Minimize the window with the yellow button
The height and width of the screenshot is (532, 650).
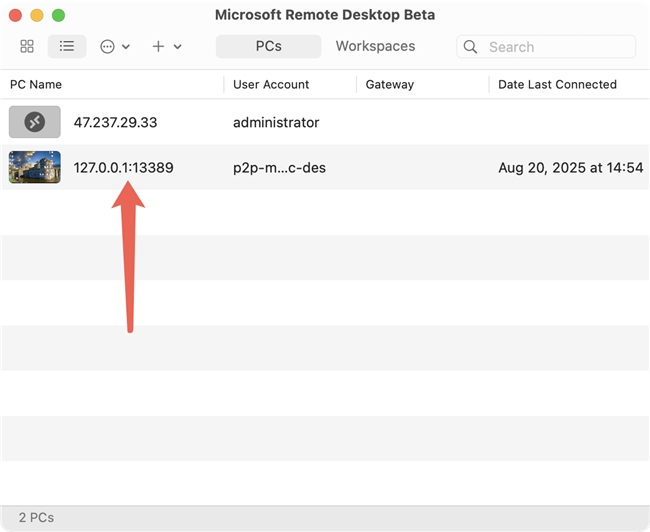click(36, 16)
